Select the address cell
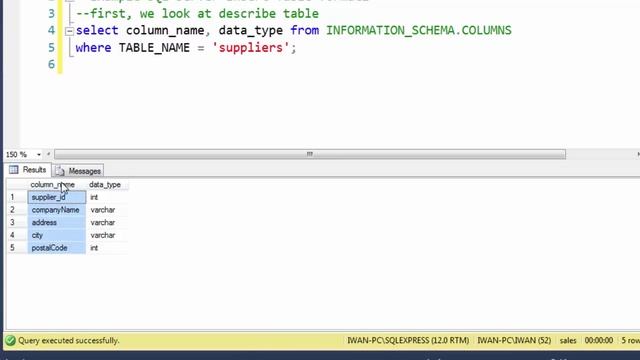The height and width of the screenshot is (360, 640). 57,222
